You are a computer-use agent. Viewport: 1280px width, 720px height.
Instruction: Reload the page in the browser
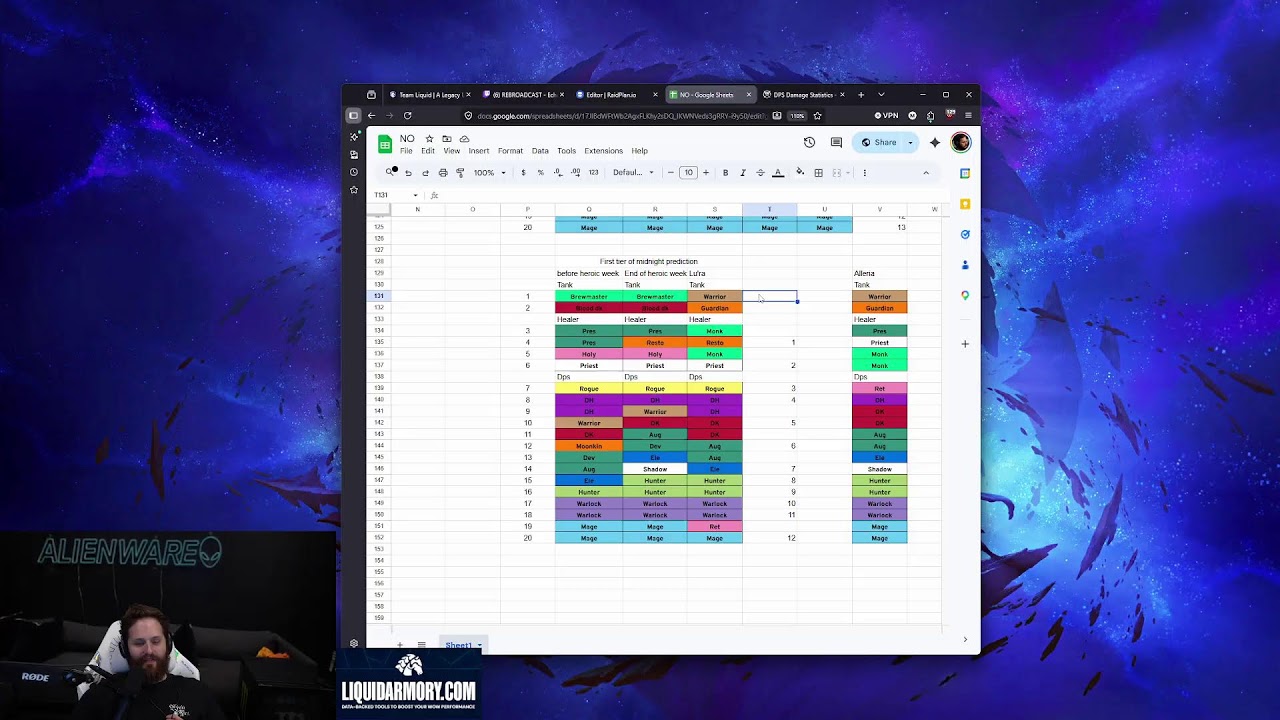click(x=407, y=116)
